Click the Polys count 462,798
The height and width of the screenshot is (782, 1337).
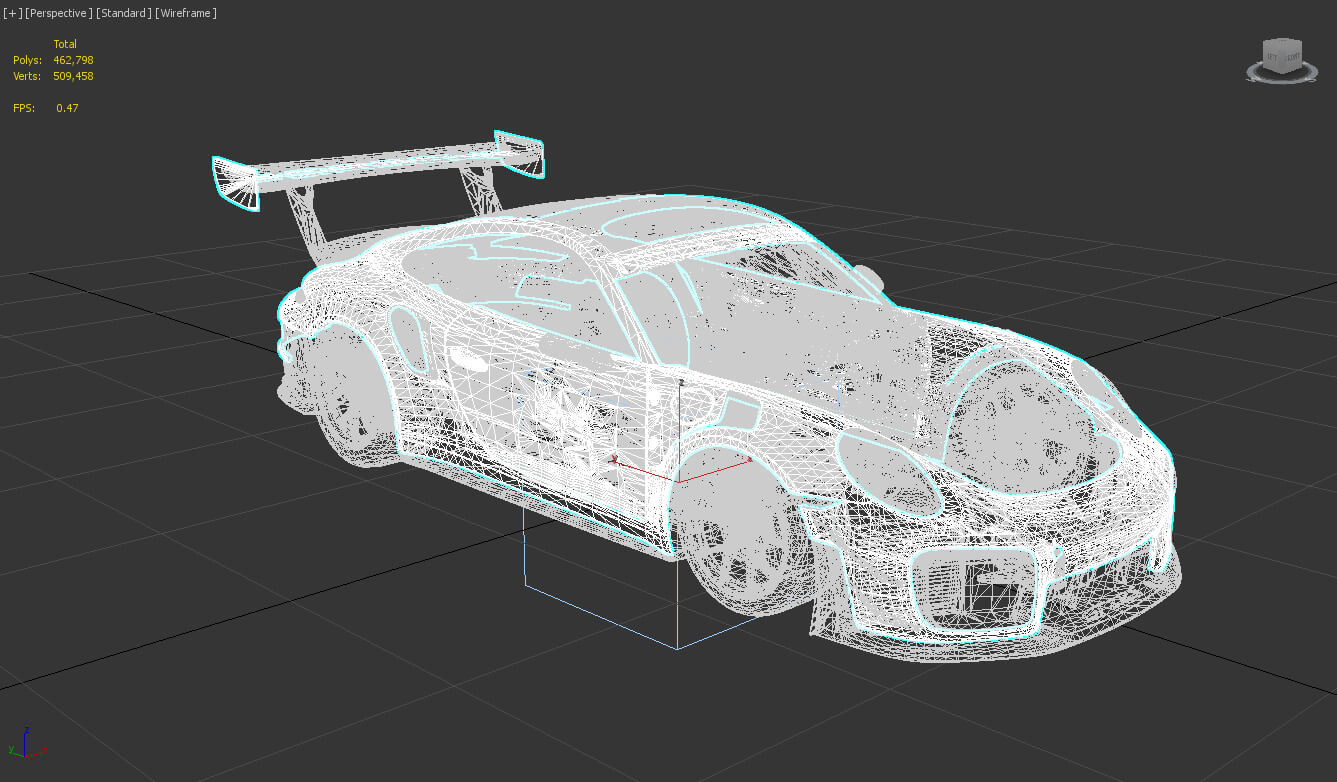point(73,60)
